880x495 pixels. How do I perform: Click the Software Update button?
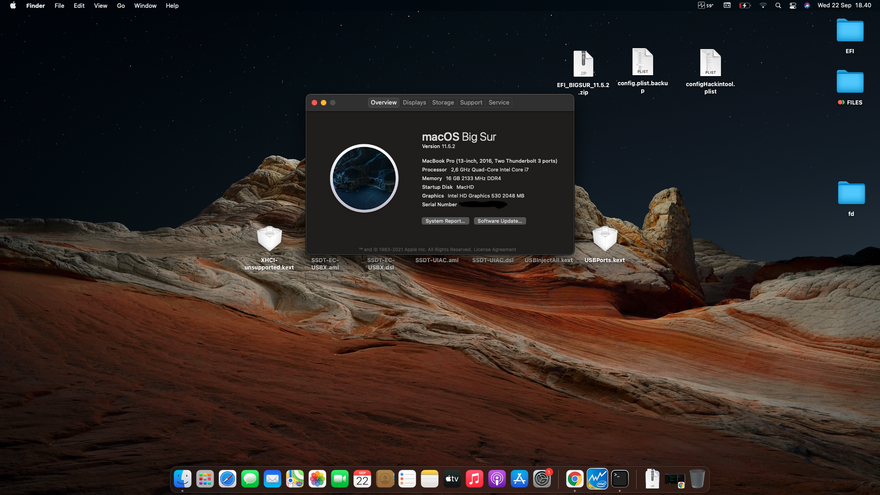(499, 221)
